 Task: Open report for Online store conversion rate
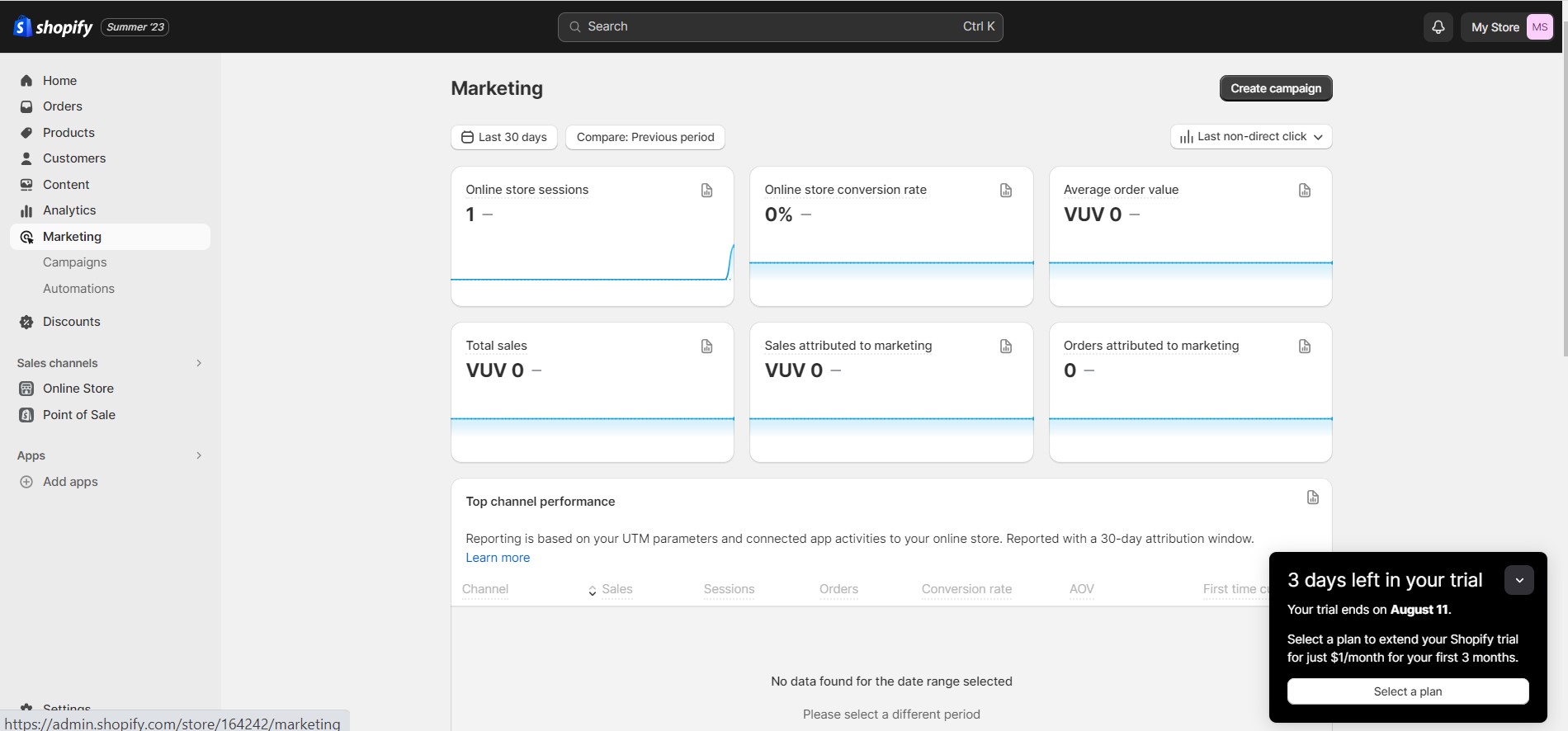pos(1005,191)
